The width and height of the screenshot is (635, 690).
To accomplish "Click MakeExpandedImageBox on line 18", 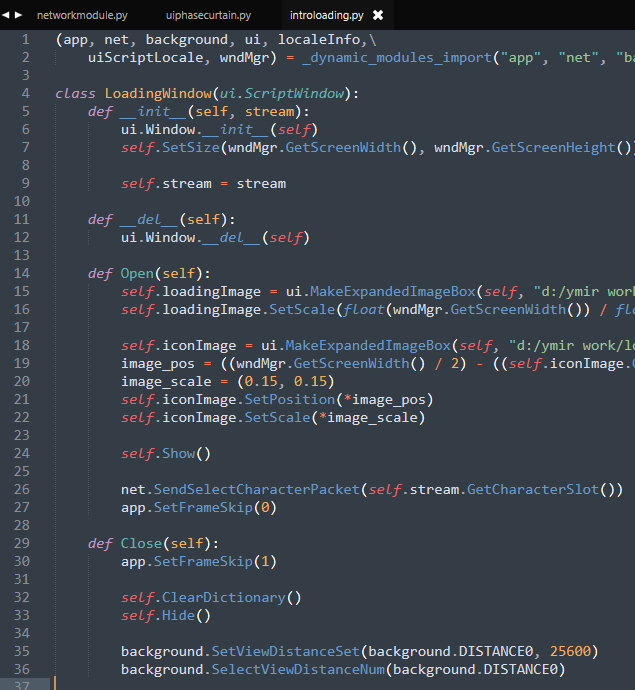I will pyautogui.click(x=368, y=345).
